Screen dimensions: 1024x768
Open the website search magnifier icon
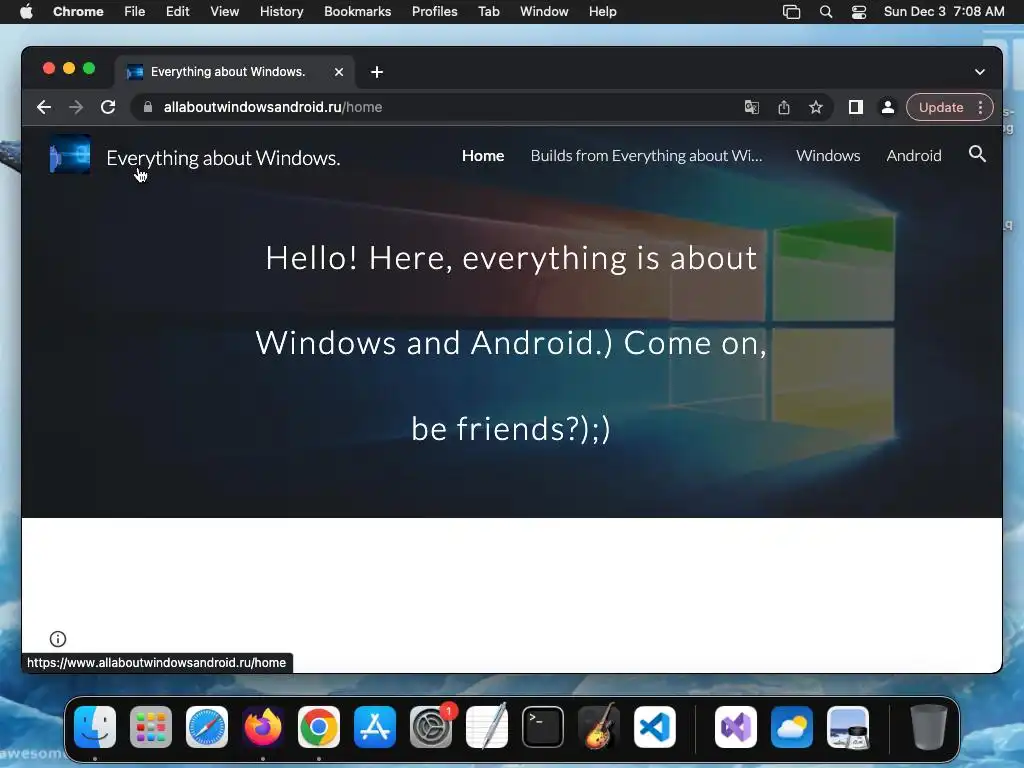977,154
